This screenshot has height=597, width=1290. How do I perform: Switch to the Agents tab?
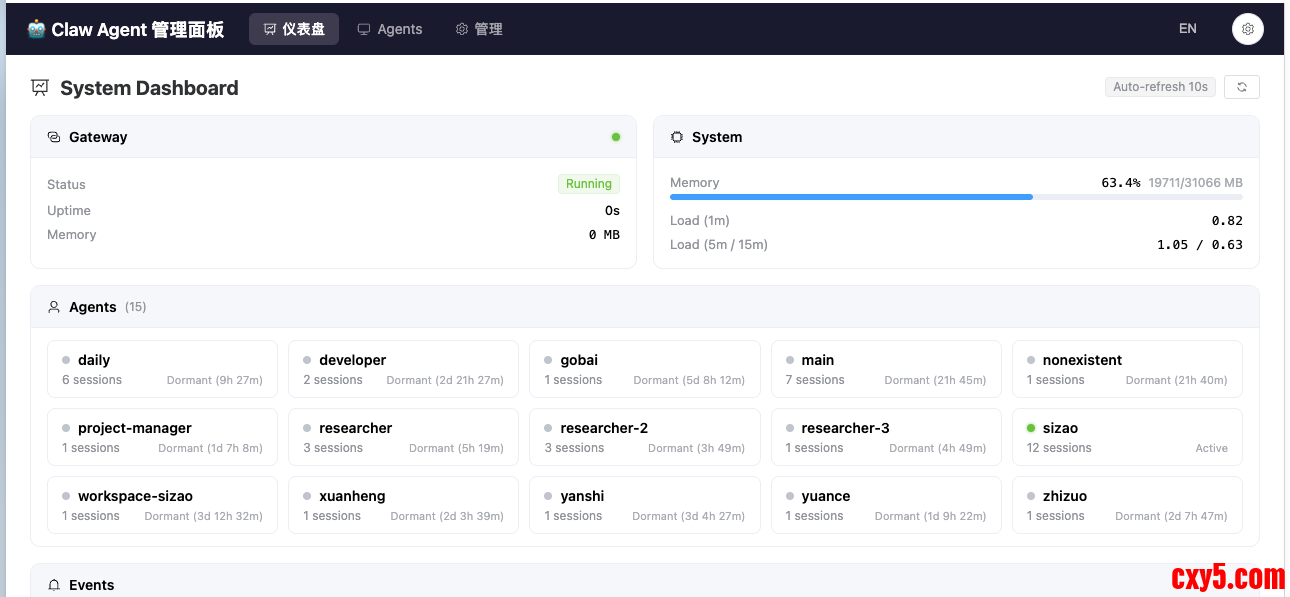pos(390,29)
